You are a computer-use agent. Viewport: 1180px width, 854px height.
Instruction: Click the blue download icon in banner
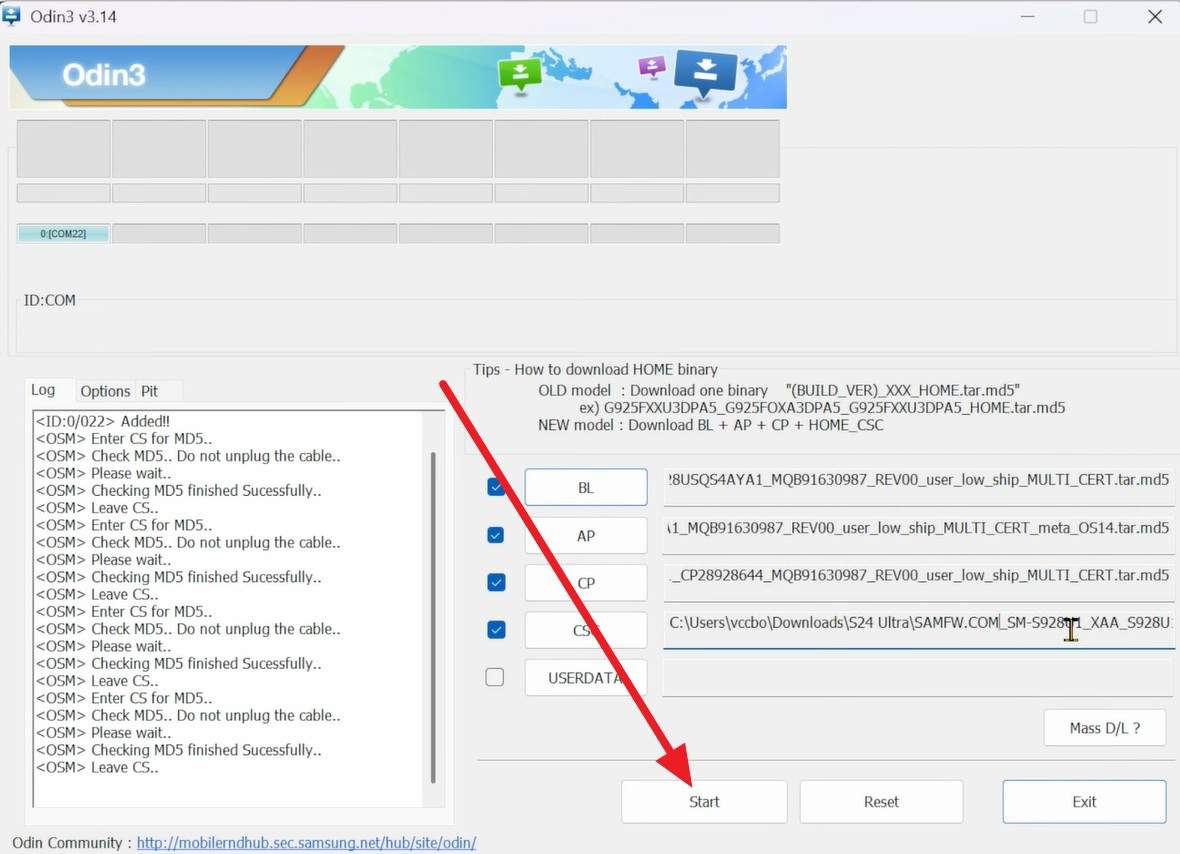pos(705,73)
